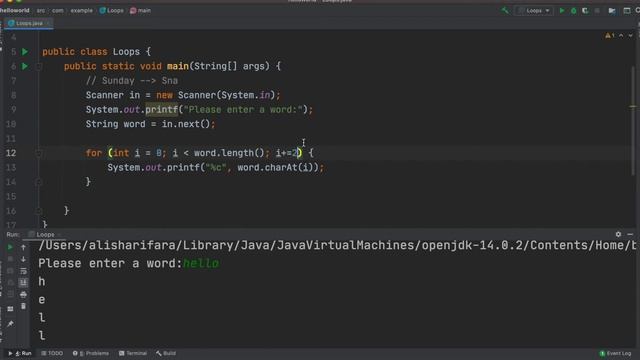Image resolution: width=640 pixels, height=360 pixels.
Task: Close the Loops tab in Run panel
Action: (x=59, y=235)
